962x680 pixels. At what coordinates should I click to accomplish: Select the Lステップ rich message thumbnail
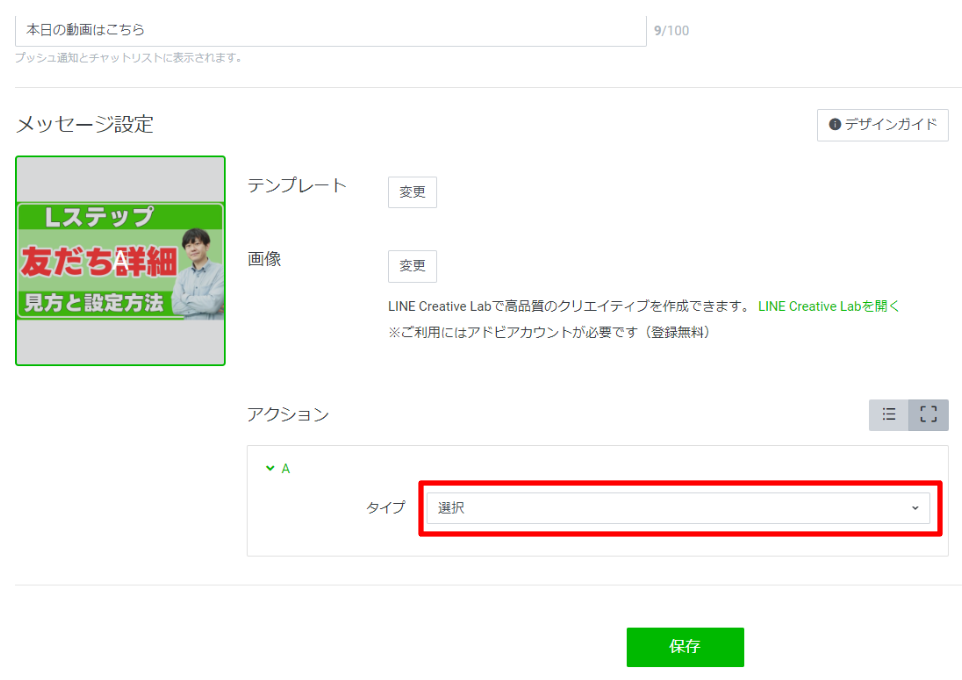point(120,261)
